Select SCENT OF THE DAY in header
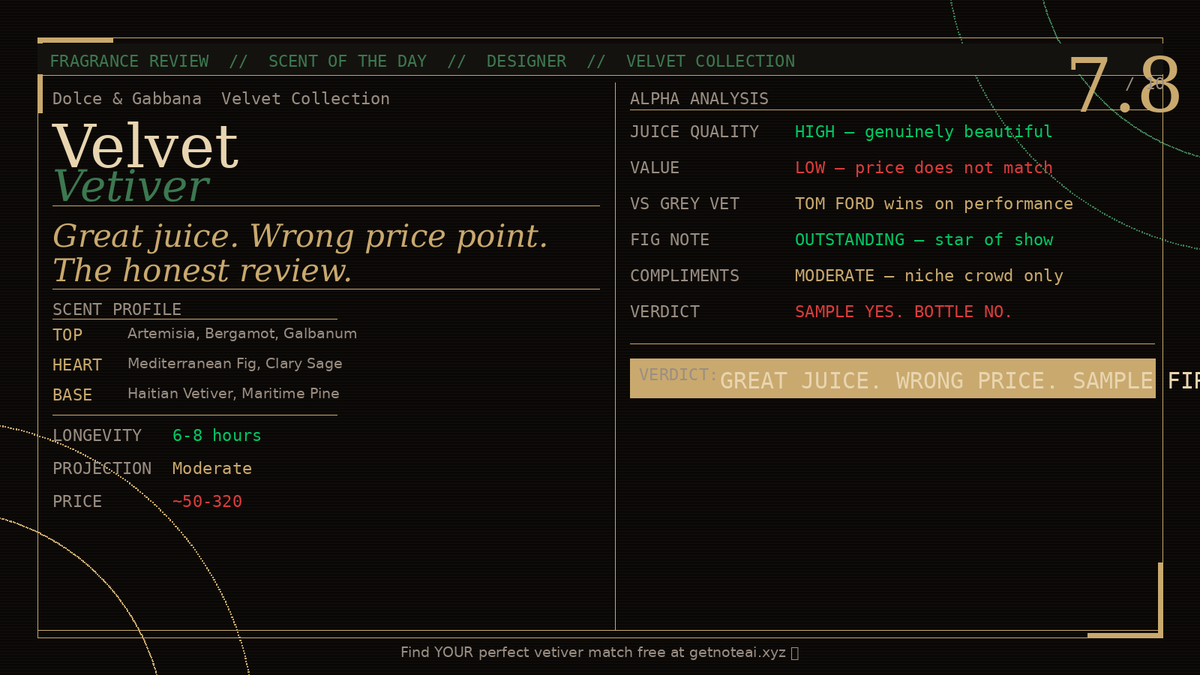This screenshot has height=675, width=1200. (347, 61)
